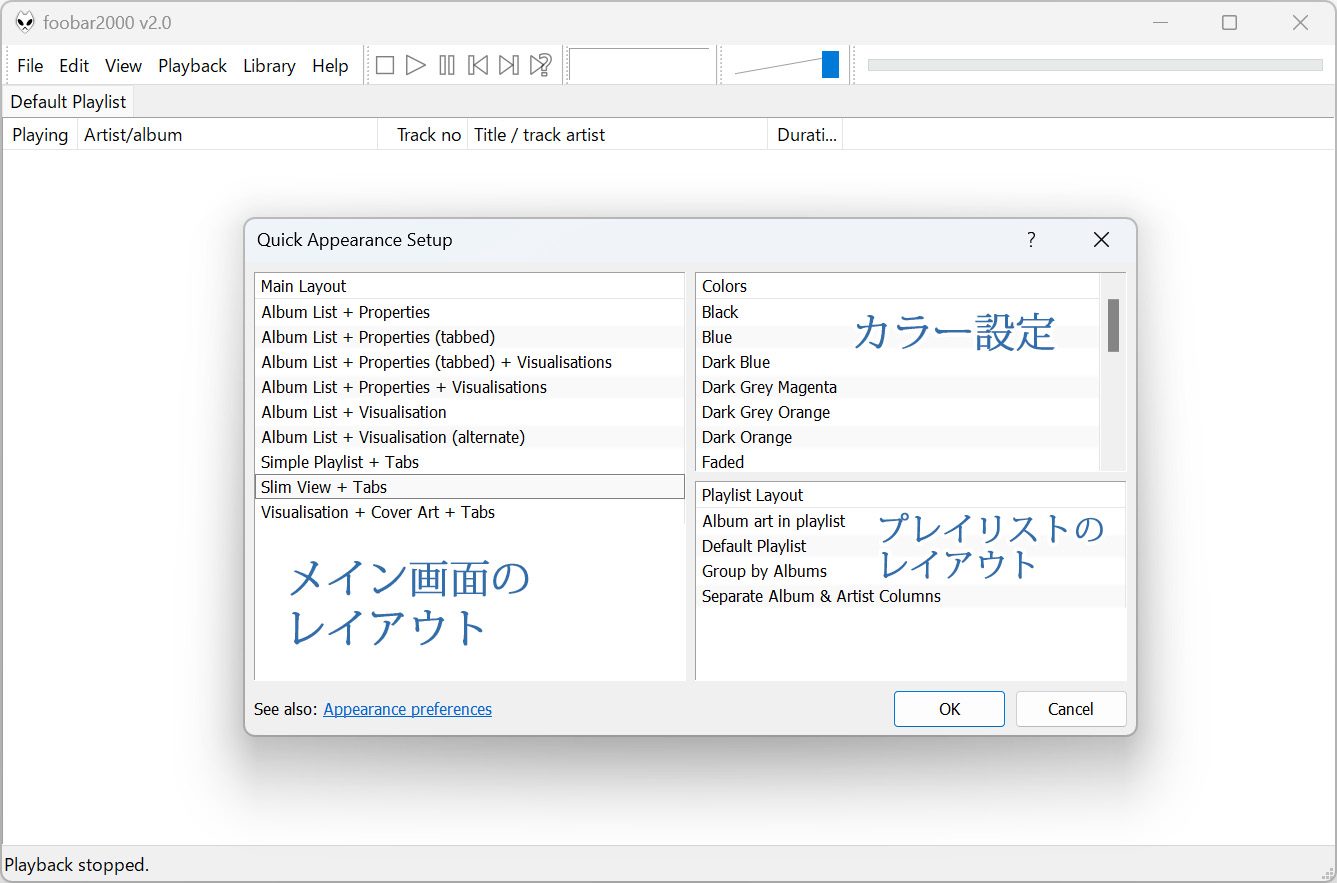Select Album art in playlist layout

point(911,521)
